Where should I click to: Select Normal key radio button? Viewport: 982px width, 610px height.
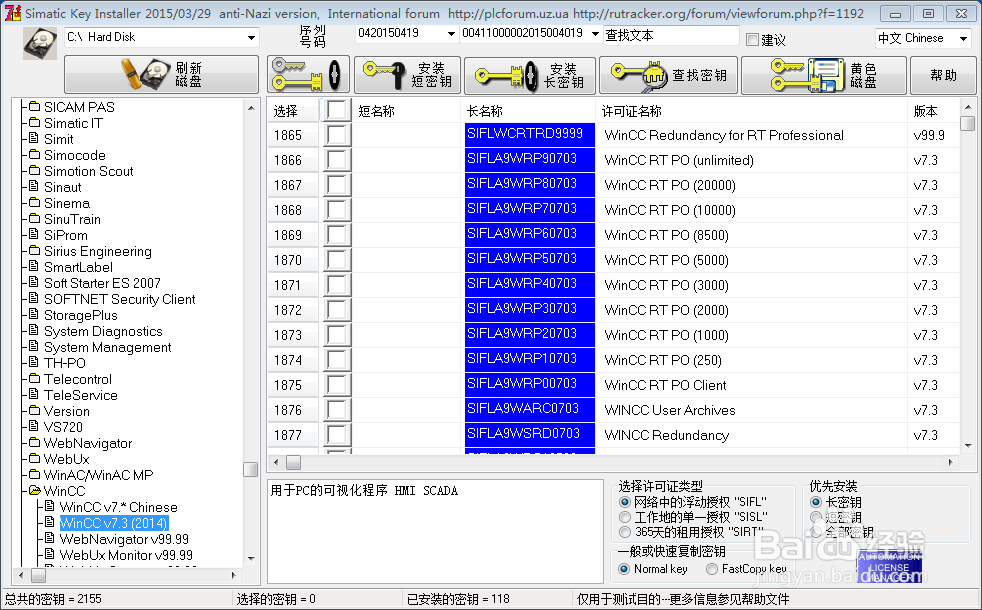(x=624, y=569)
